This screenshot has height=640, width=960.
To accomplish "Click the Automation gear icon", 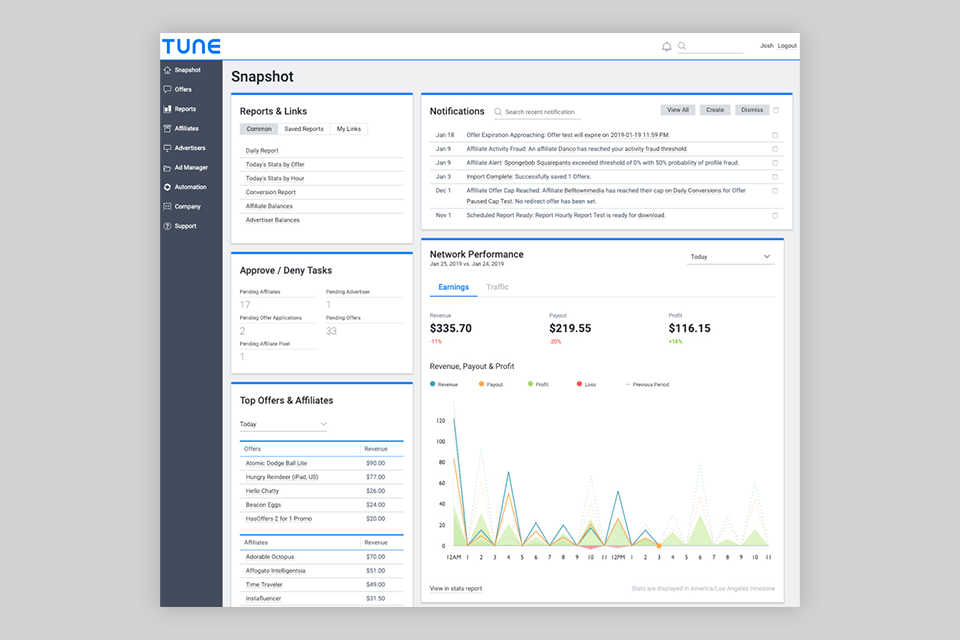I will [x=167, y=187].
